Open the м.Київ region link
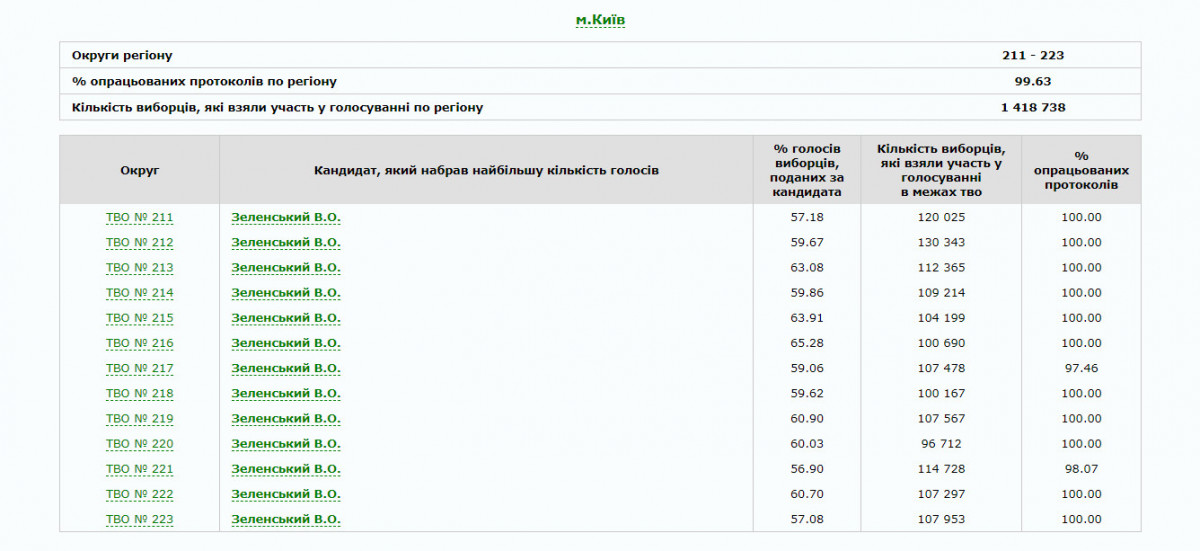1200x551 pixels. (x=600, y=20)
